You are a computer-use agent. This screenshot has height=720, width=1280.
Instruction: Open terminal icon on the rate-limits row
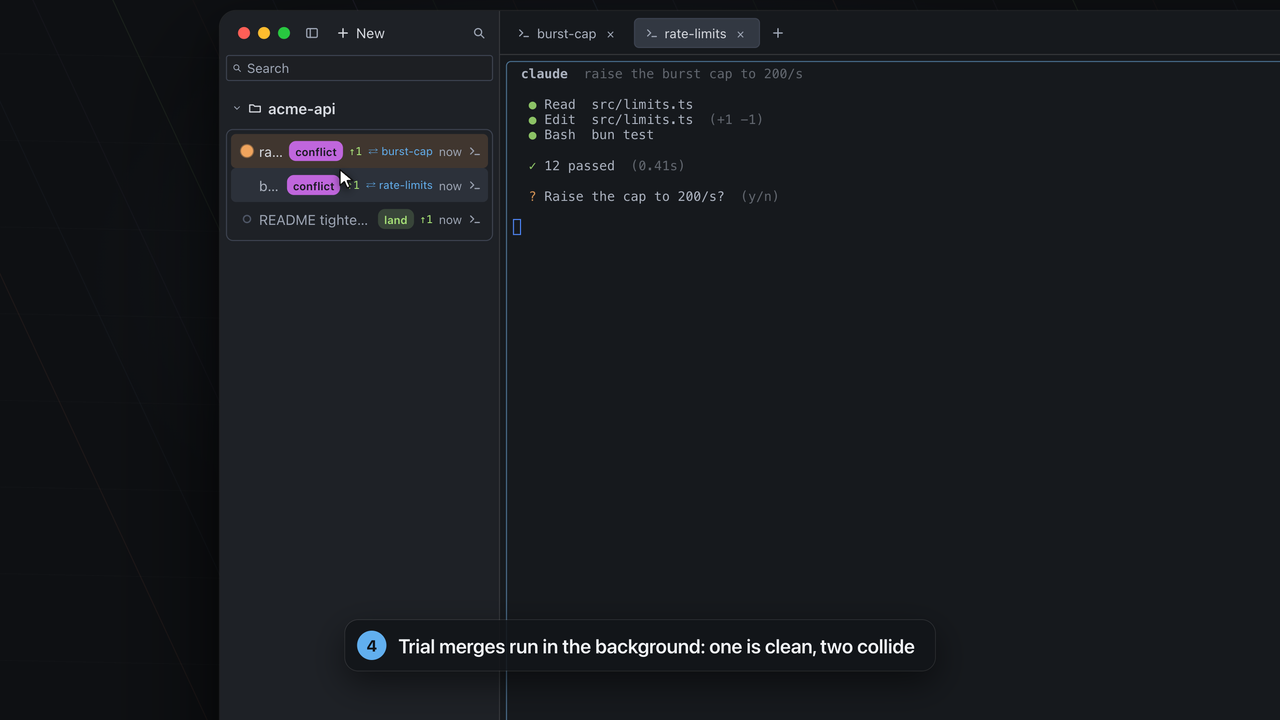click(x=475, y=186)
